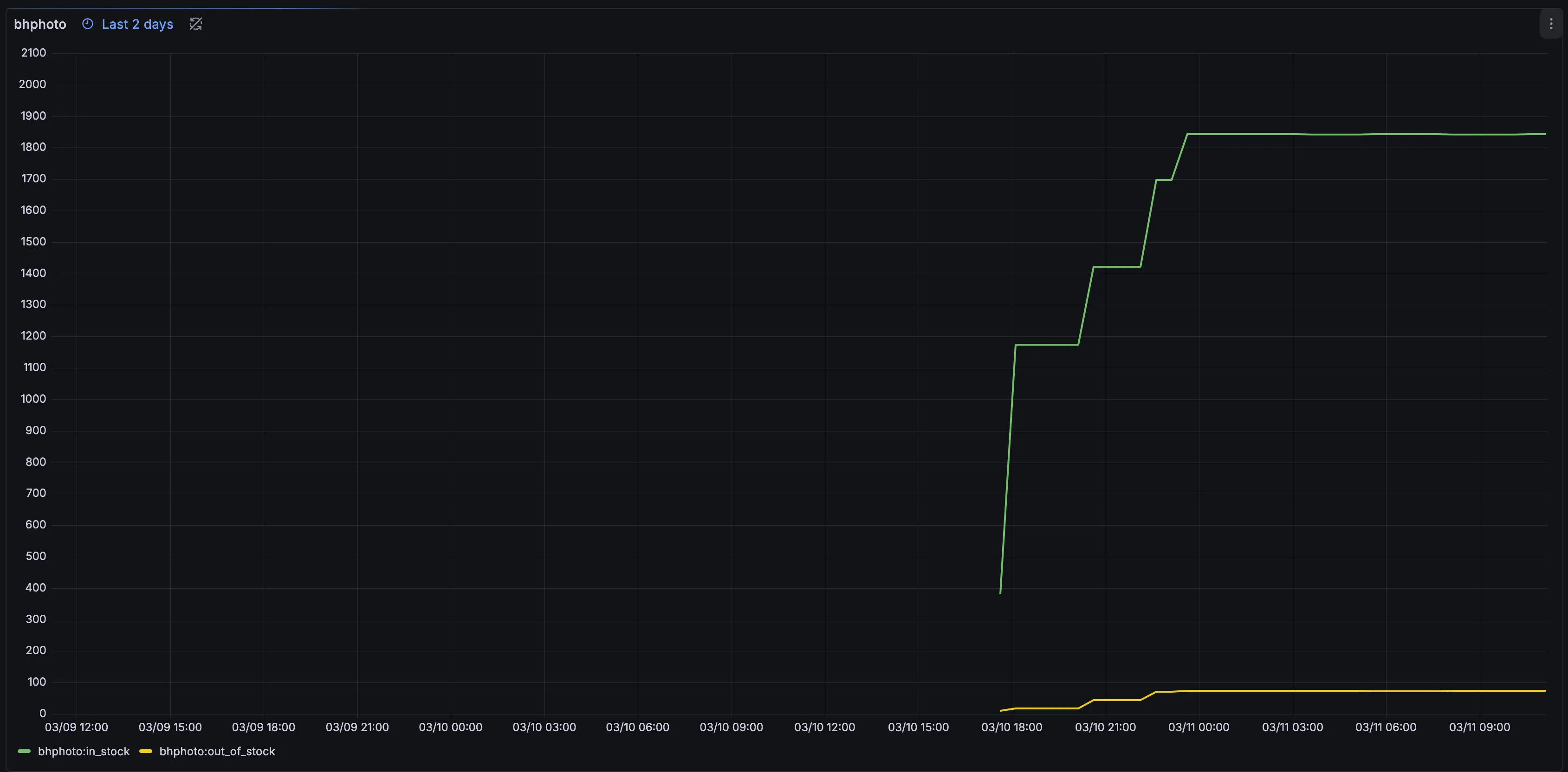Click the 2100 y-axis label
Image resolution: width=1568 pixels, height=772 pixels.
tap(33, 53)
